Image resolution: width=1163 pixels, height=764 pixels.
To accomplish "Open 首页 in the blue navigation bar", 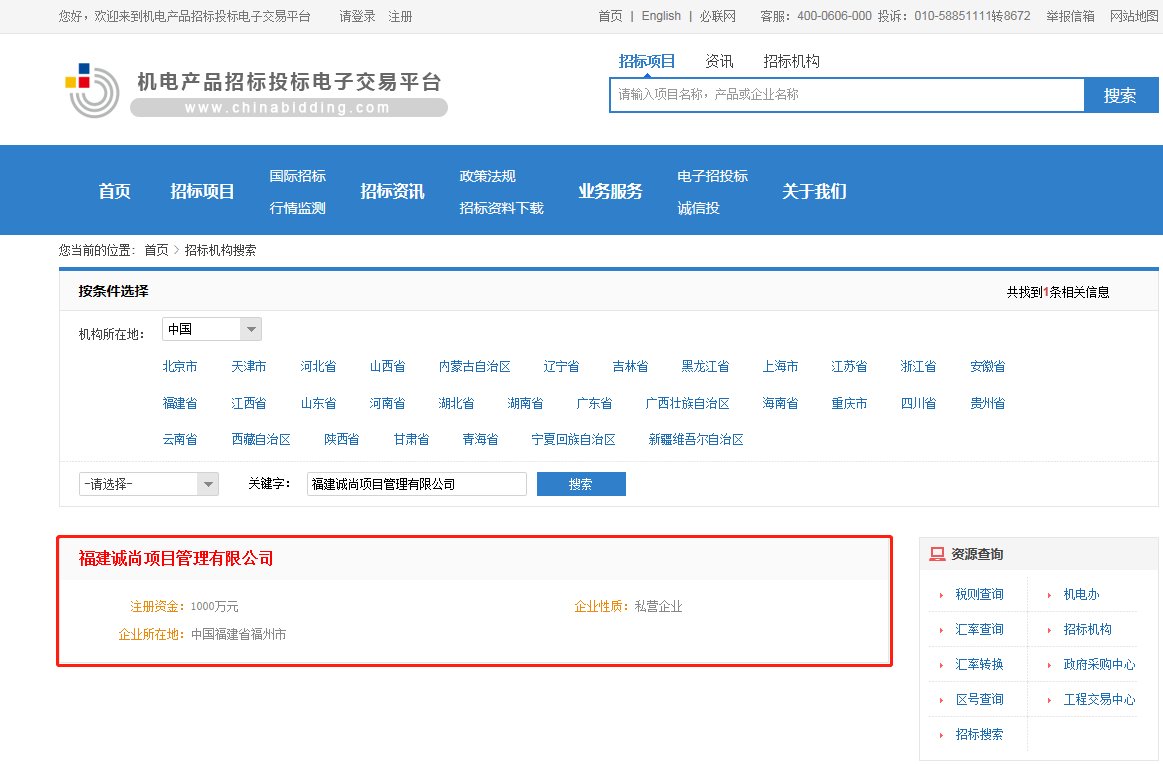I will pyautogui.click(x=114, y=191).
